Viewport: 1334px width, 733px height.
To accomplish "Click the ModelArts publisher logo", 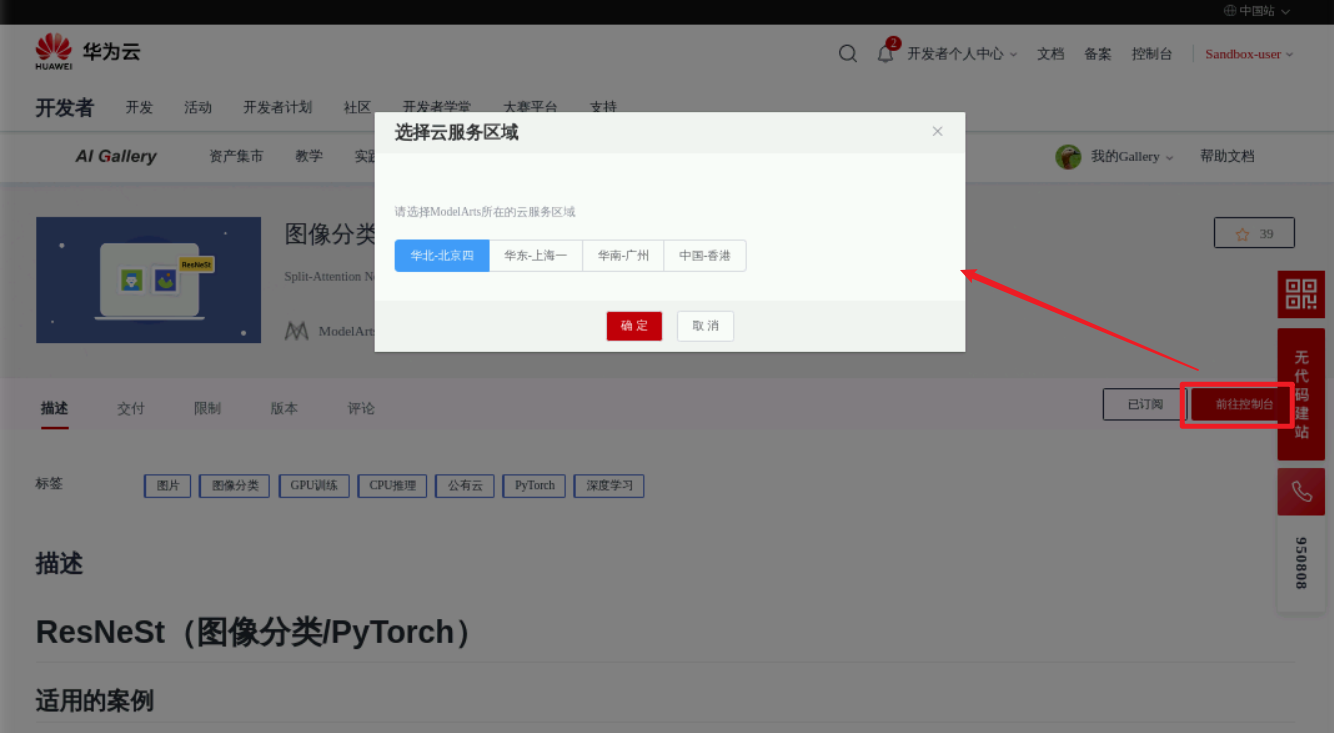I will click(x=296, y=331).
